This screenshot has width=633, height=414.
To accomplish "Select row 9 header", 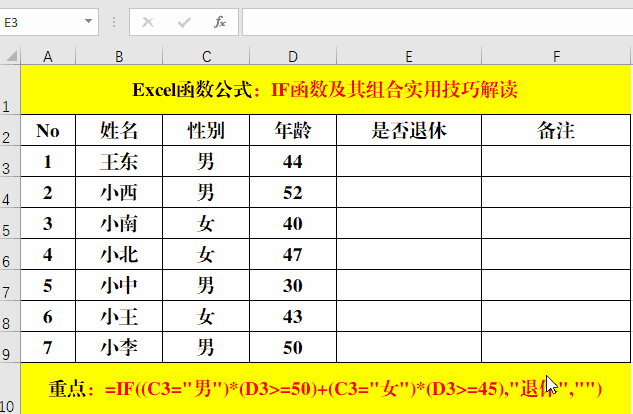I will pos(10,347).
